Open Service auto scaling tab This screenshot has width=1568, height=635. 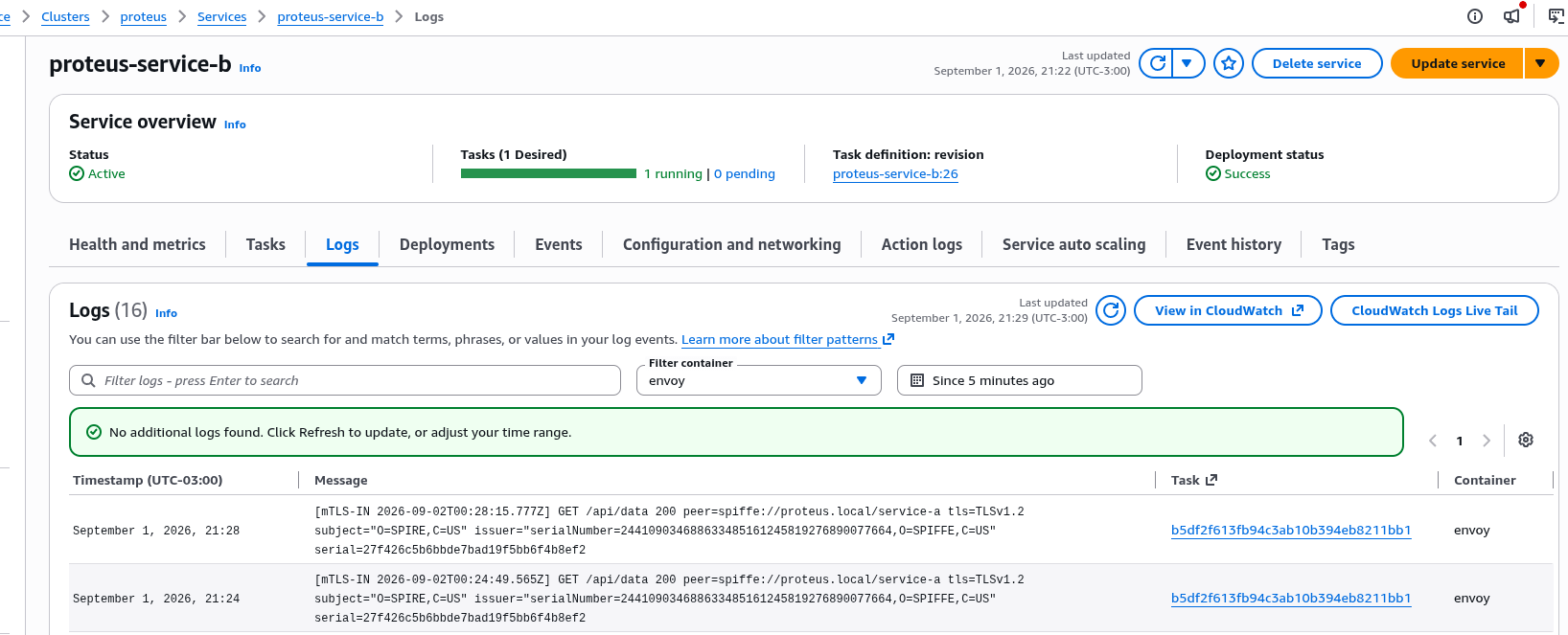point(1073,244)
